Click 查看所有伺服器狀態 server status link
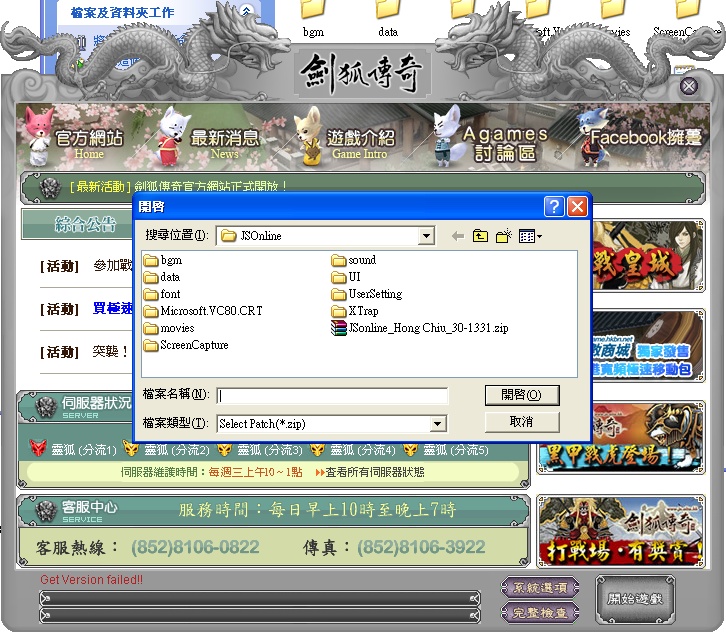Screen dimensions: 726x632 coord(370,472)
